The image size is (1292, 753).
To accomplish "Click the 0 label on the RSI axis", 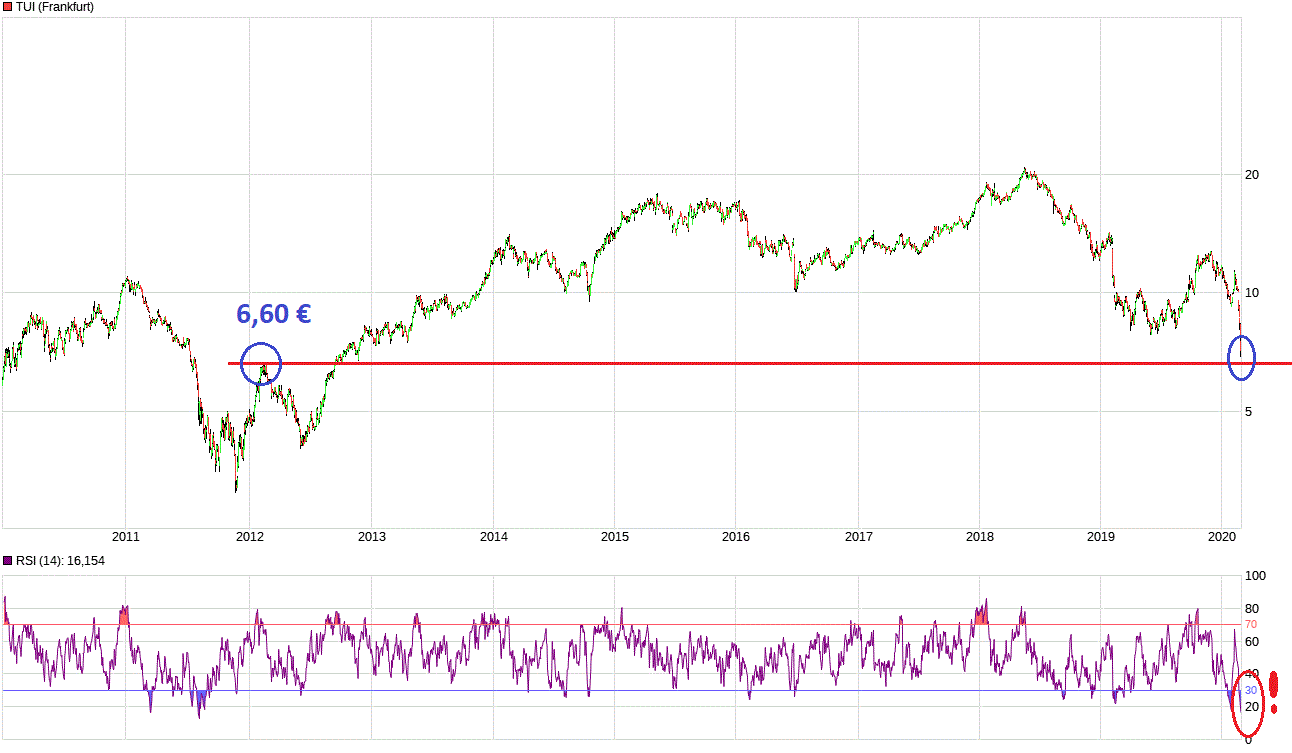I will pos(1248,739).
